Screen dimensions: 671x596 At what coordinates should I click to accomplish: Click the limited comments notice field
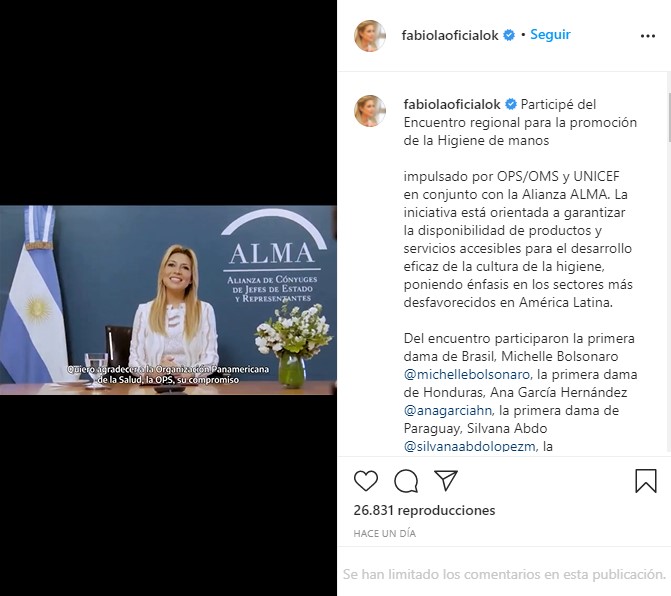click(x=504, y=574)
